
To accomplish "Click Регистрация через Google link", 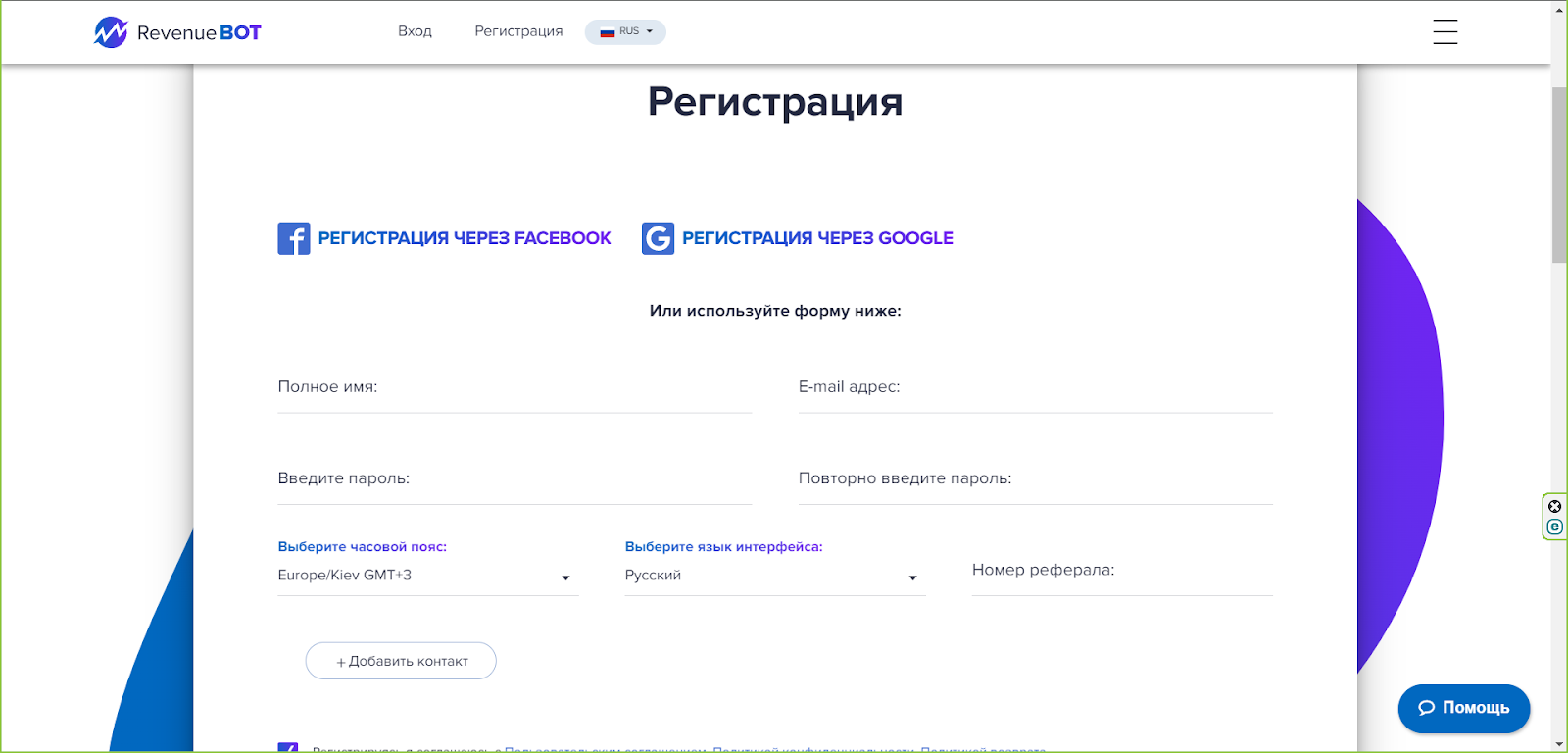I will 817,238.
